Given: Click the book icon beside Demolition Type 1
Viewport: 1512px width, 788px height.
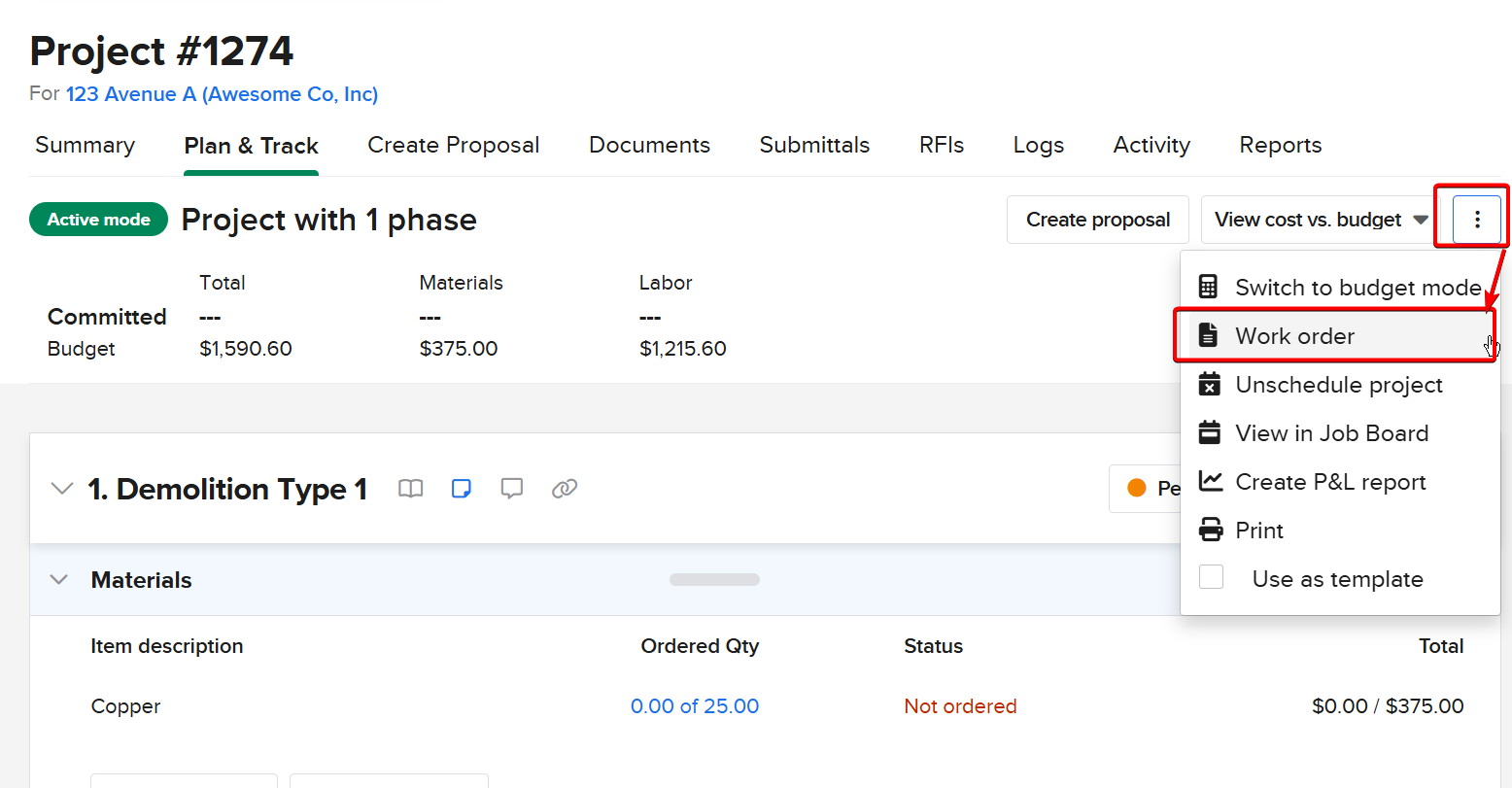Looking at the screenshot, I should click(411, 489).
